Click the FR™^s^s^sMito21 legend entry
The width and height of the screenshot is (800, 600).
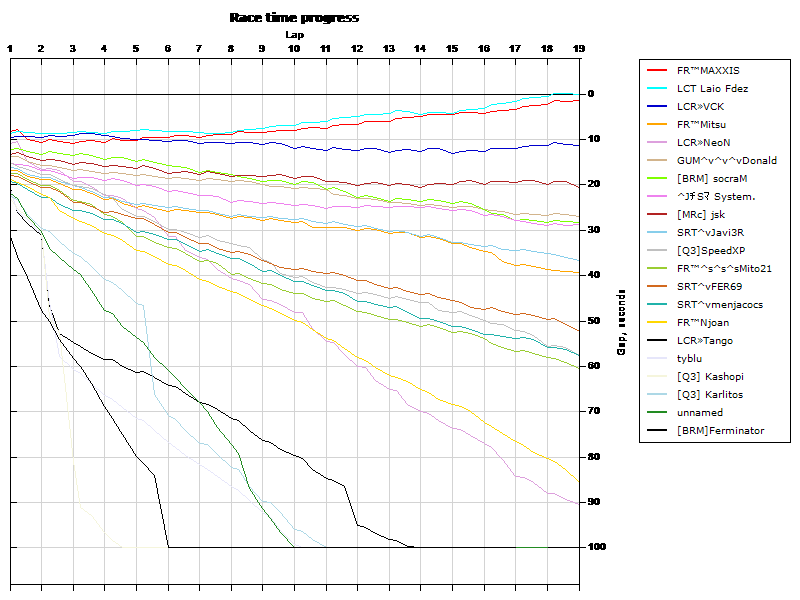723,269
